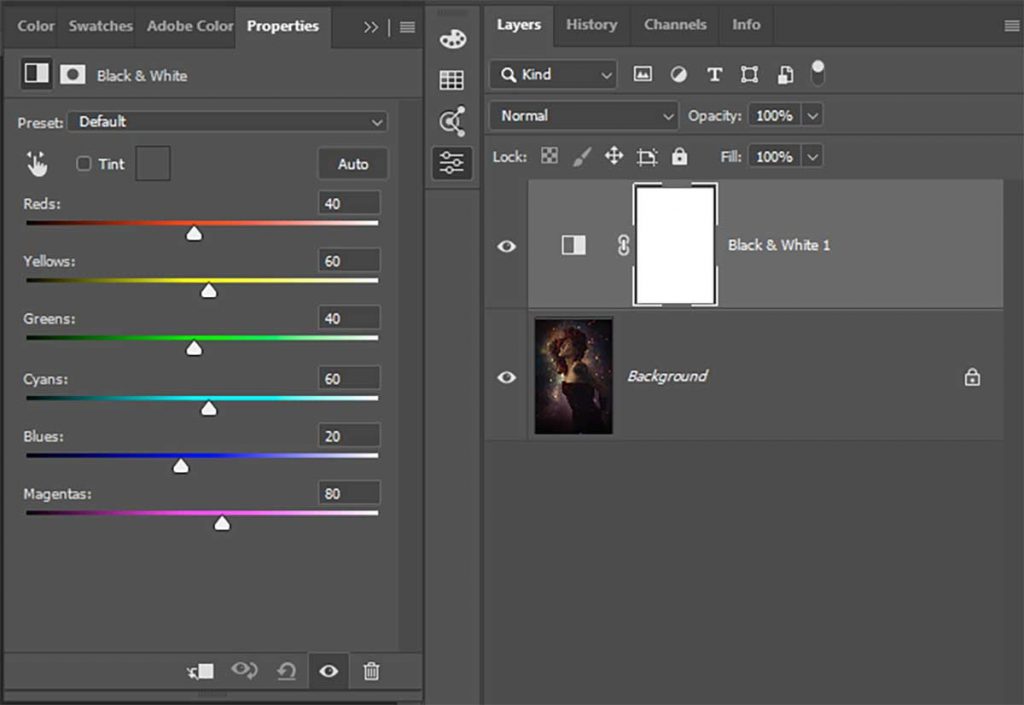The image size is (1024, 705).
Task: Reset the Black & White adjustment to defaults
Action: pyautogui.click(x=287, y=671)
